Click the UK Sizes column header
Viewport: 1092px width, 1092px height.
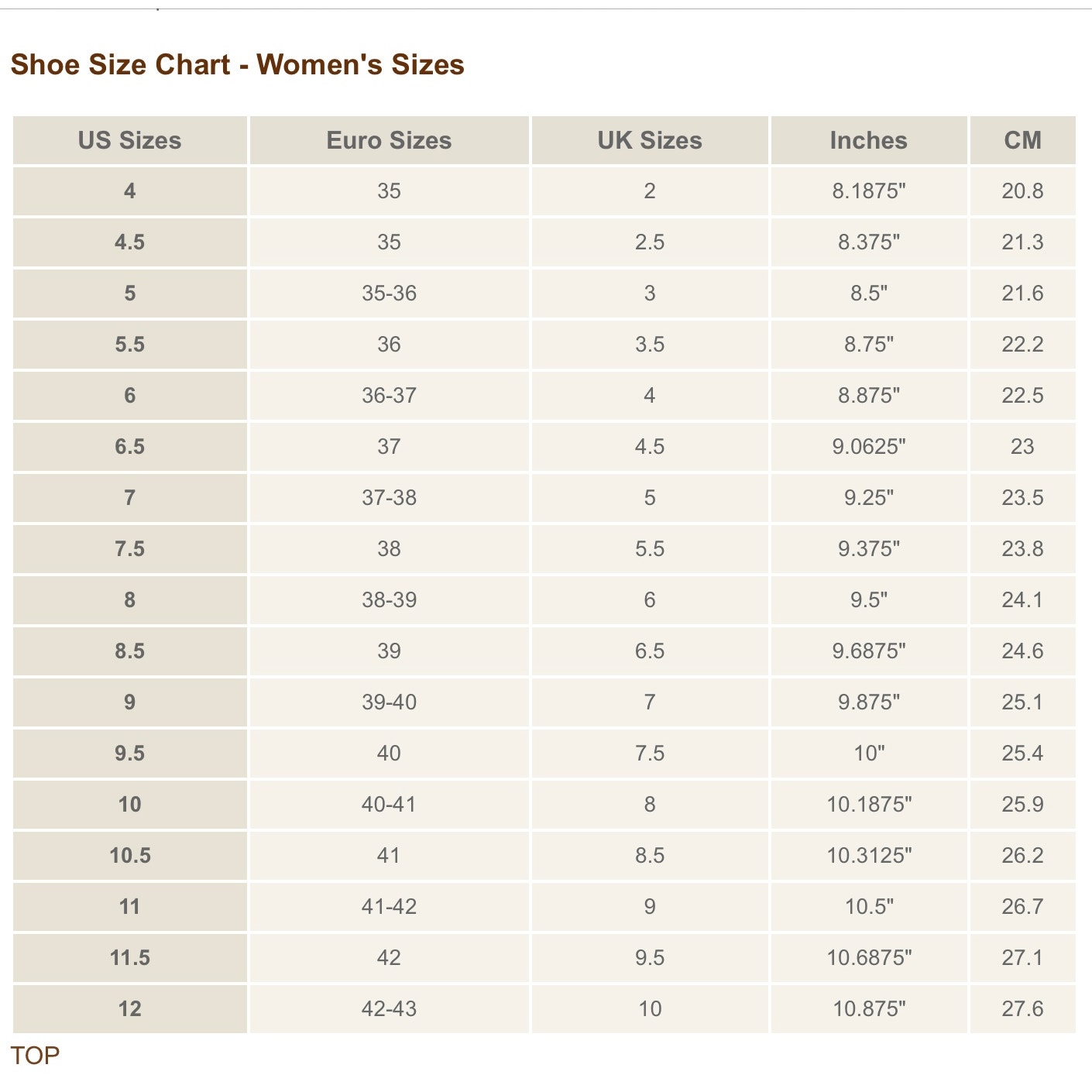[650, 140]
